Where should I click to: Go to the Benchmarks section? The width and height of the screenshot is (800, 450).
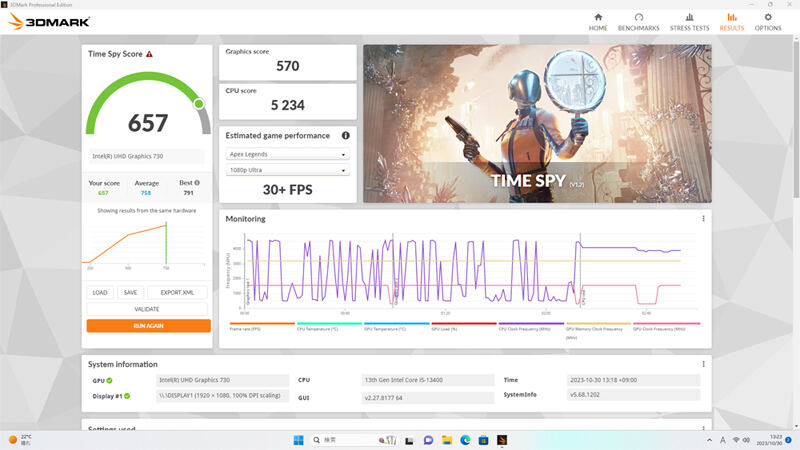click(x=638, y=22)
